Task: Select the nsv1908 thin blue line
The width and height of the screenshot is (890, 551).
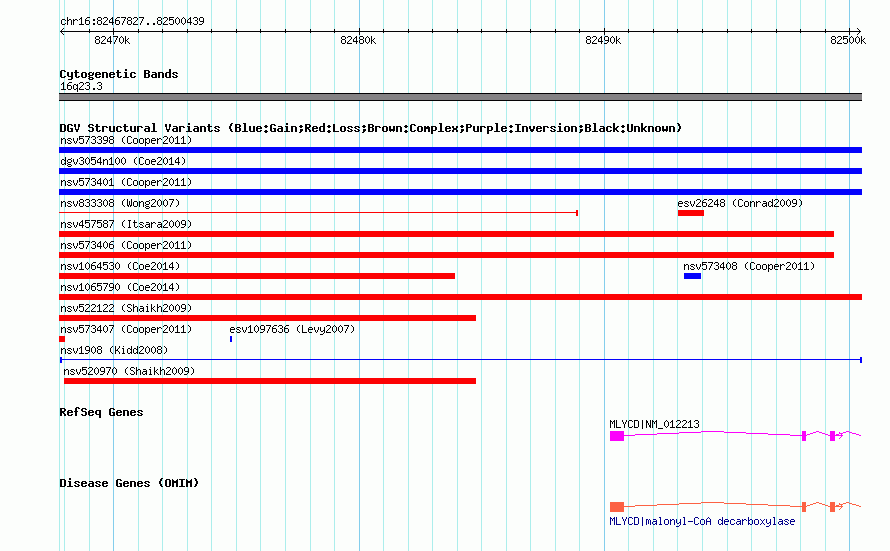Action: [461, 360]
